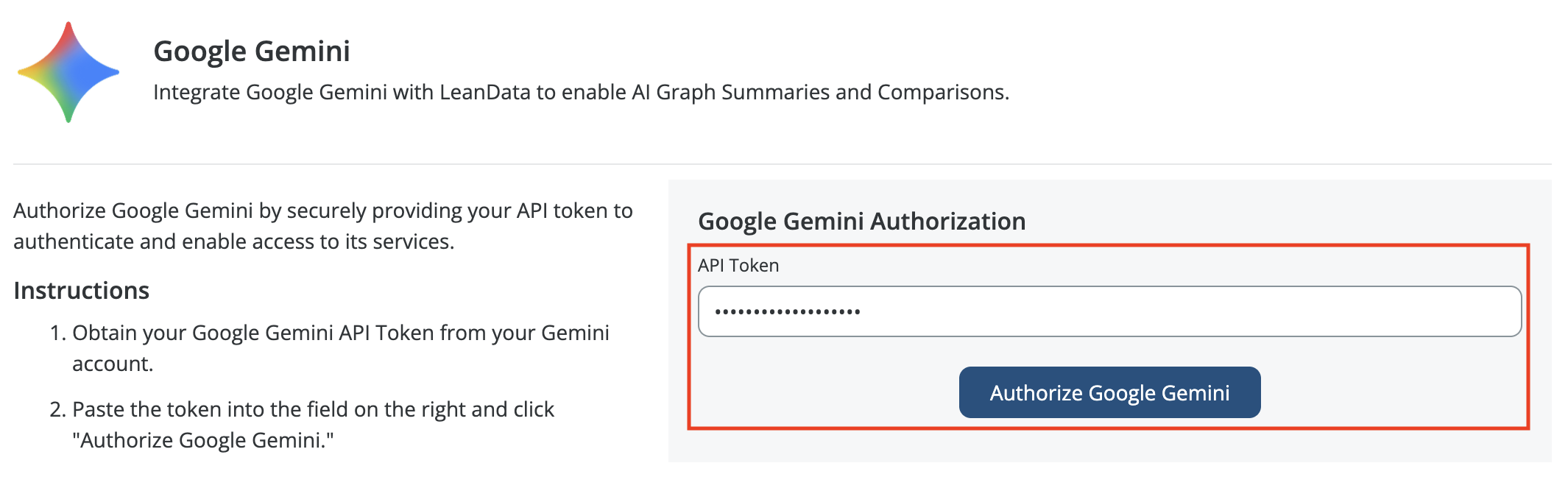Viewport: 1568px width, 477px height.
Task: Click the "Instructions" heading
Action: (82, 291)
